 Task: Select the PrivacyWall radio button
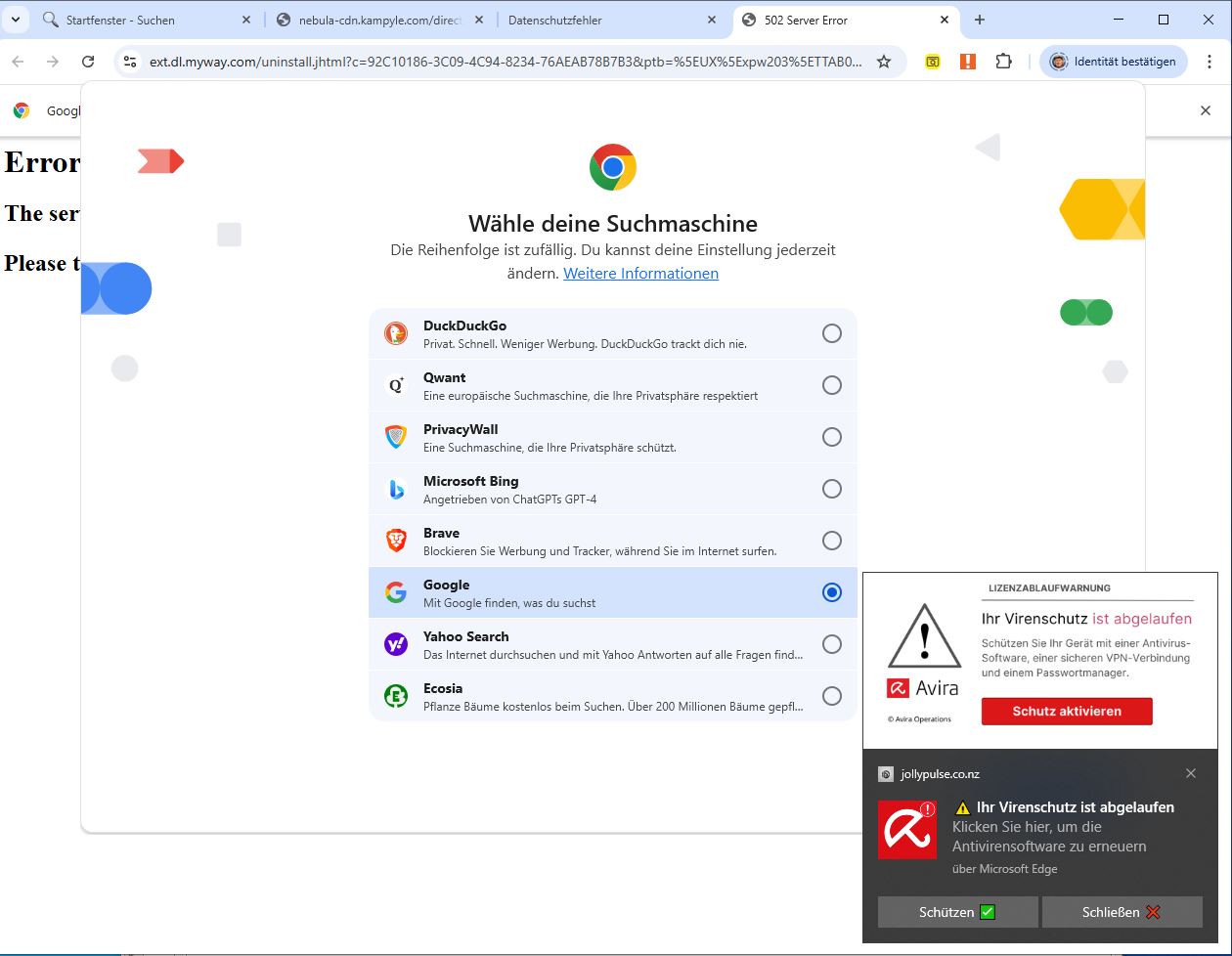point(831,437)
